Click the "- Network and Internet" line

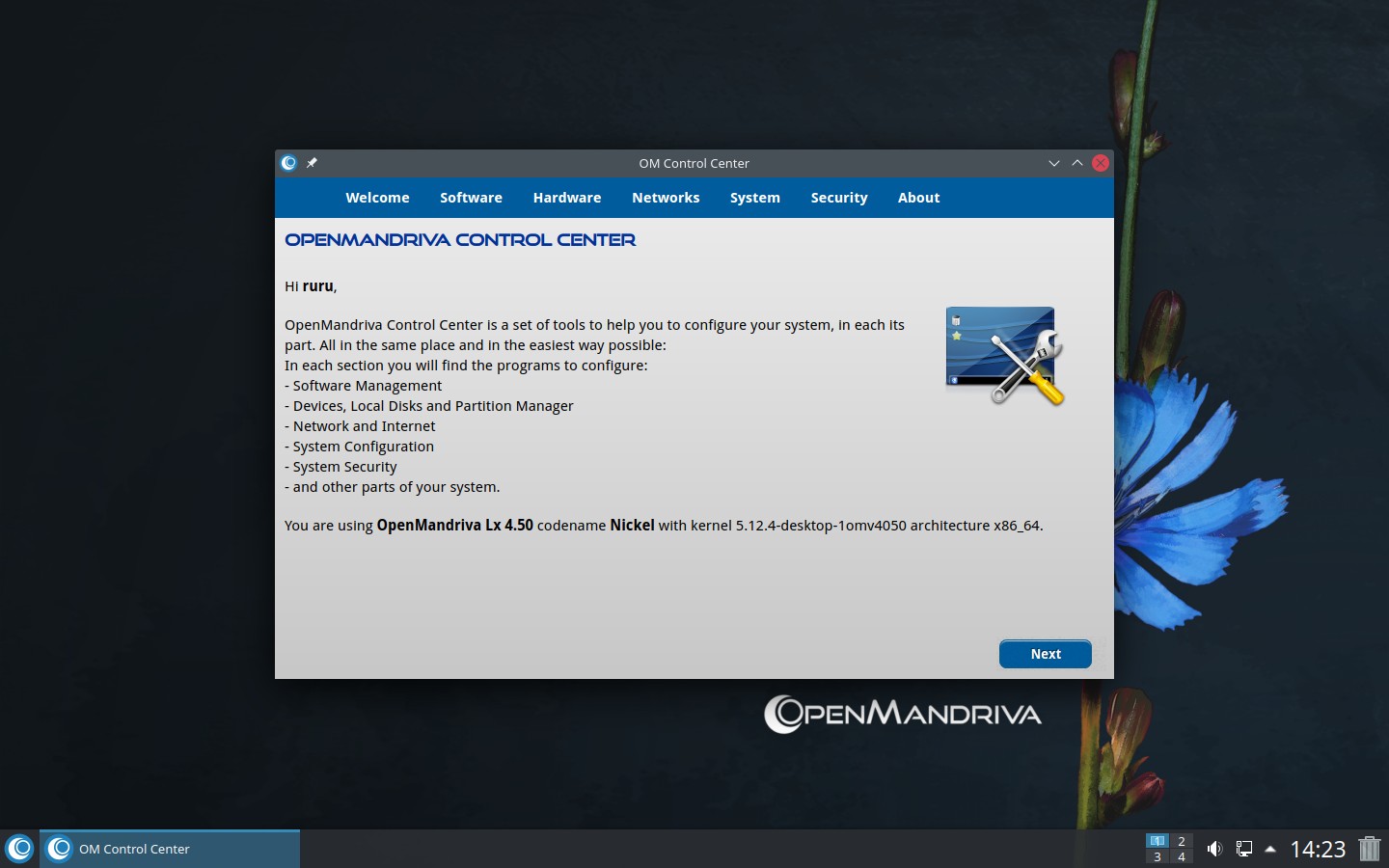[360, 426]
